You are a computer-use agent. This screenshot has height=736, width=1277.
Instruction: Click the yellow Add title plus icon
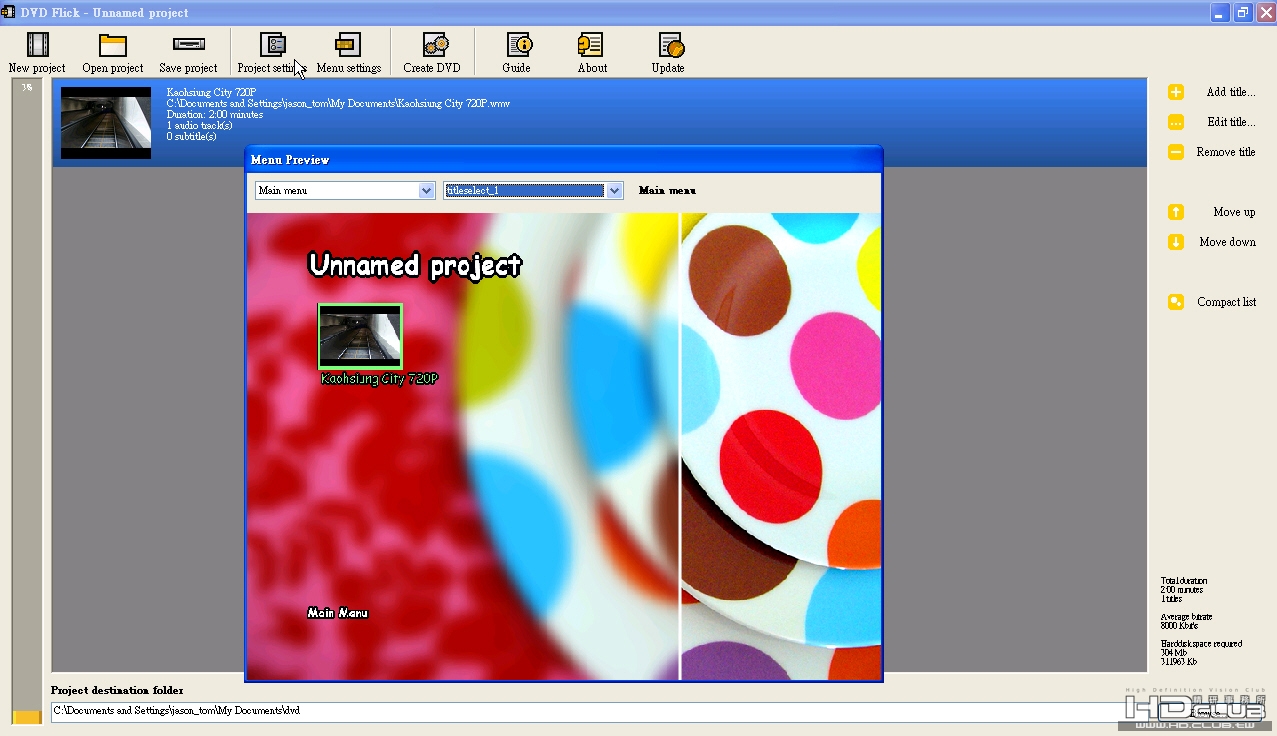(1176, 92)
